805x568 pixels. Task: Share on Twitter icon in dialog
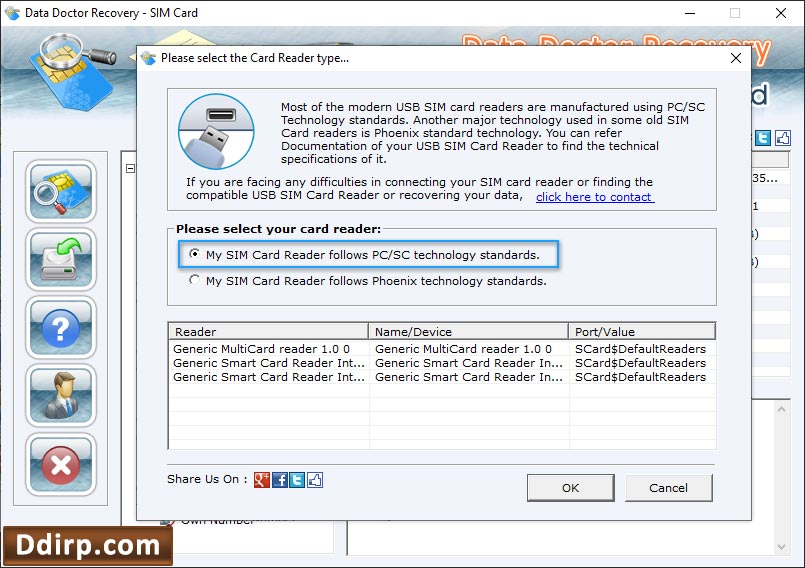point(297,480)
